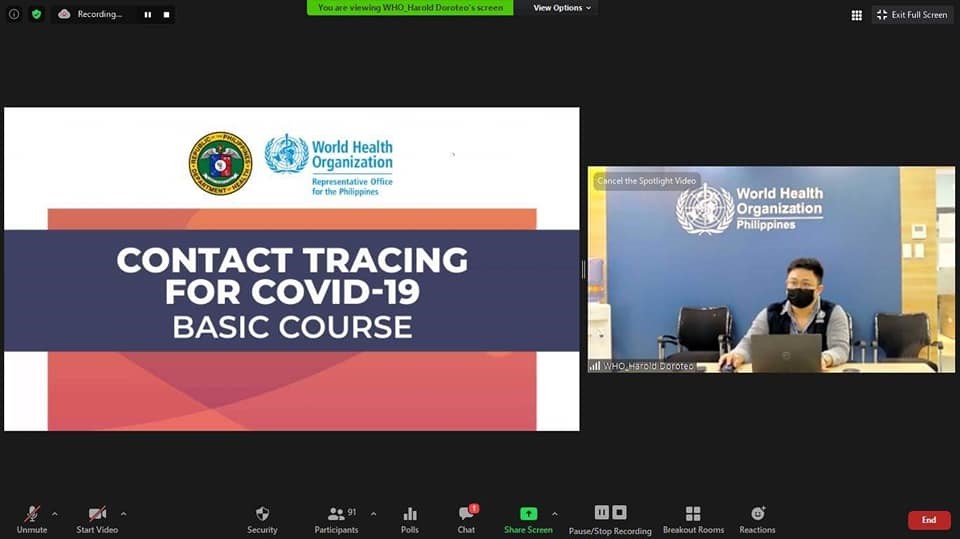The height and width of the screenshot is (539, 960).
Task: Open Breakout Rooms
Action: coord(693,519)
